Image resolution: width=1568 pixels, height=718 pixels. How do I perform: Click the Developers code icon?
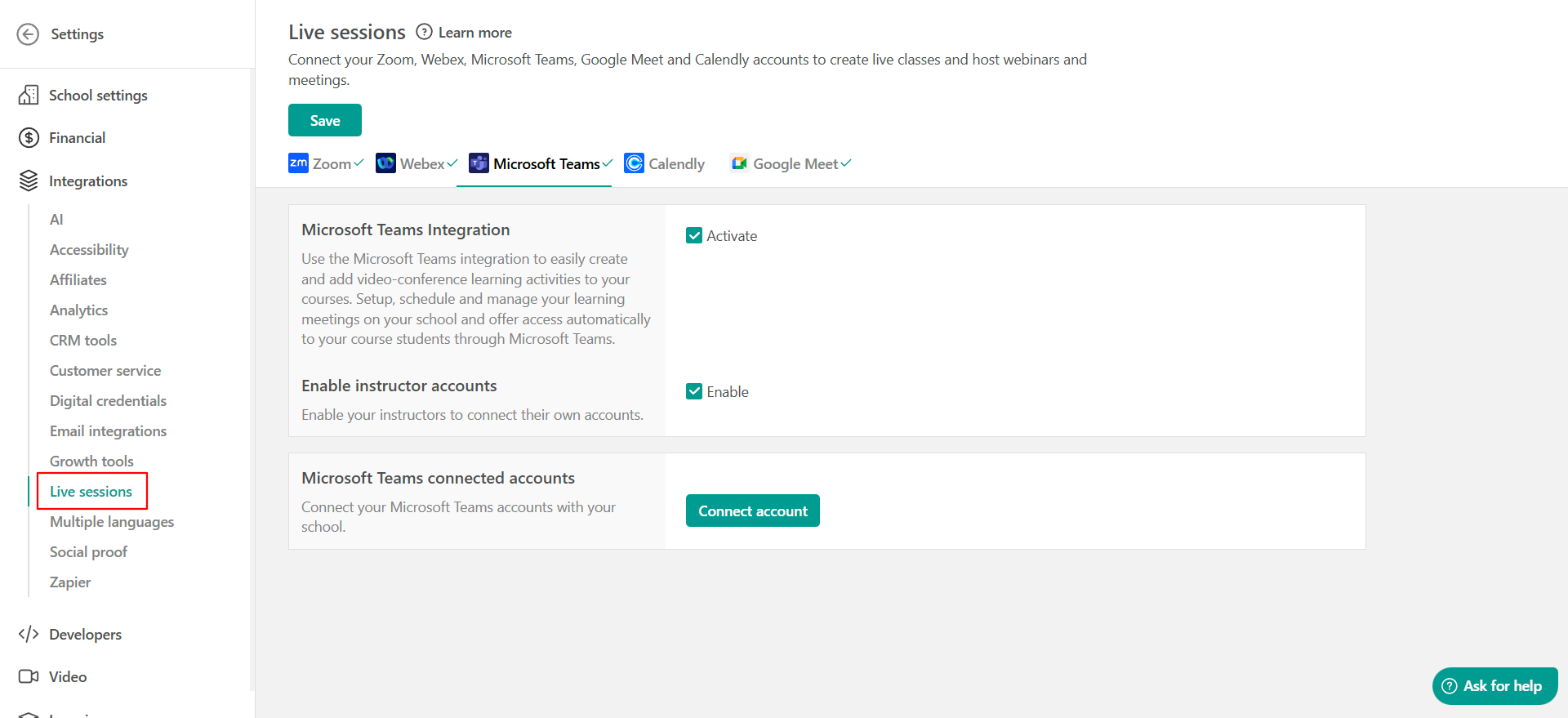[x=29, y=634]
